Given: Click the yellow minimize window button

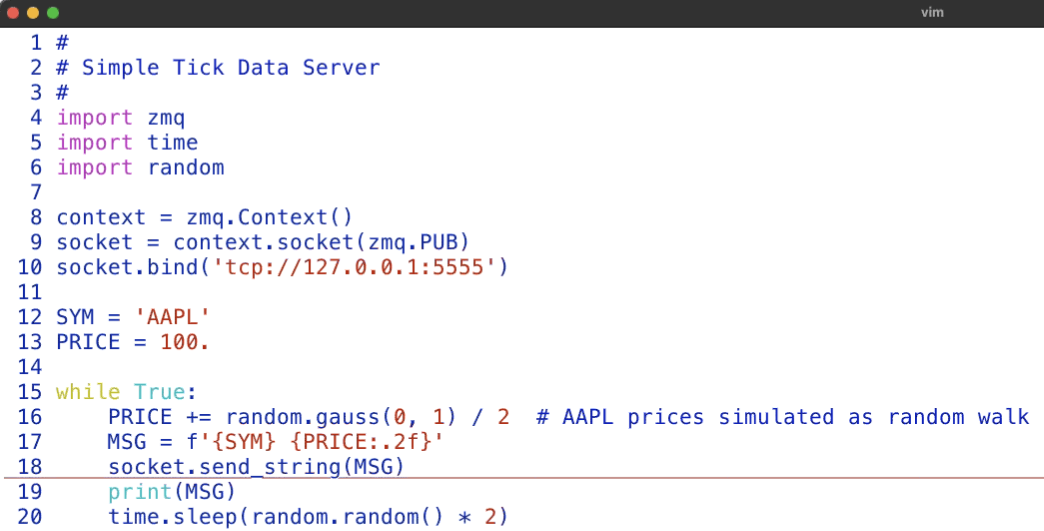Looking at the screenshot, I should [33, 13].
